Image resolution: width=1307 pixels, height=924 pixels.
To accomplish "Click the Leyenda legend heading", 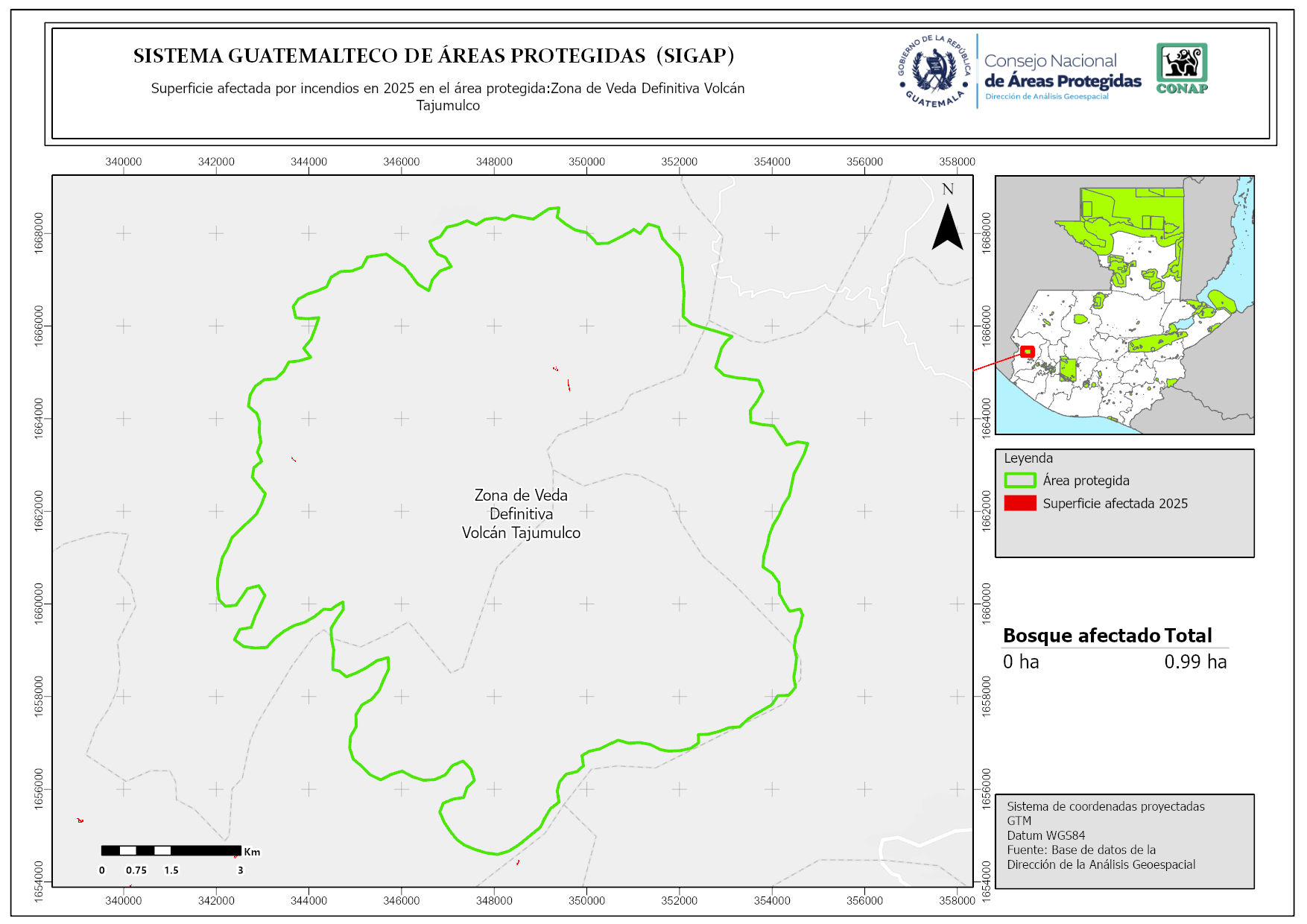I will [x=1028, y=458].
